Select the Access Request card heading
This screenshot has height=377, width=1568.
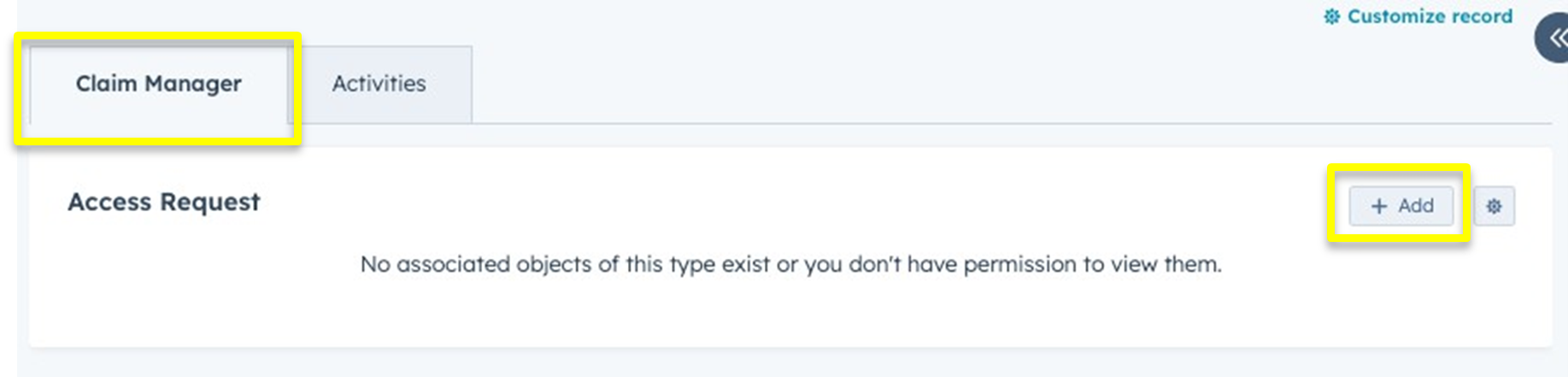pos(164,202)
